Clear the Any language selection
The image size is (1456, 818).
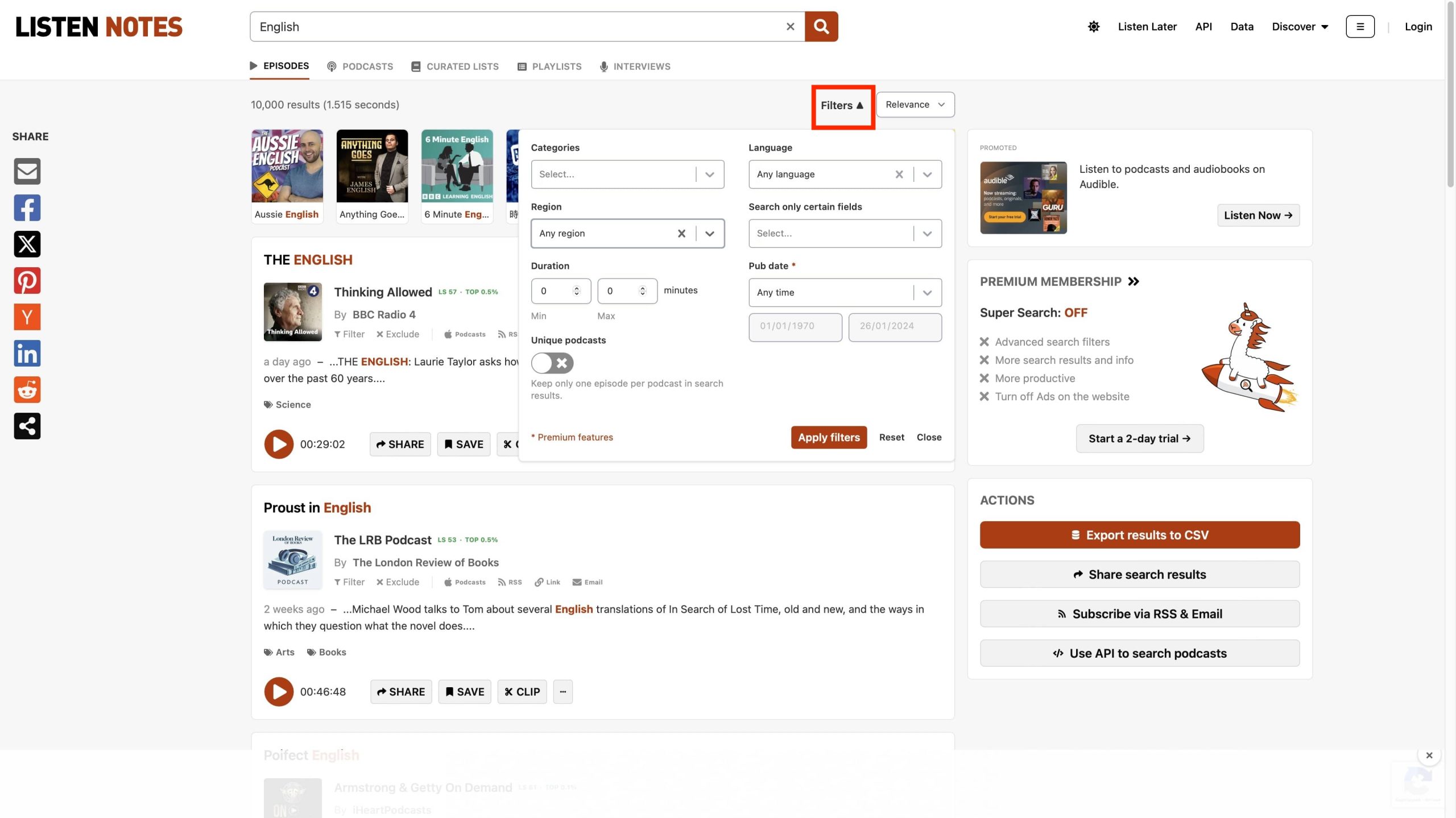[x=899, y=174]
